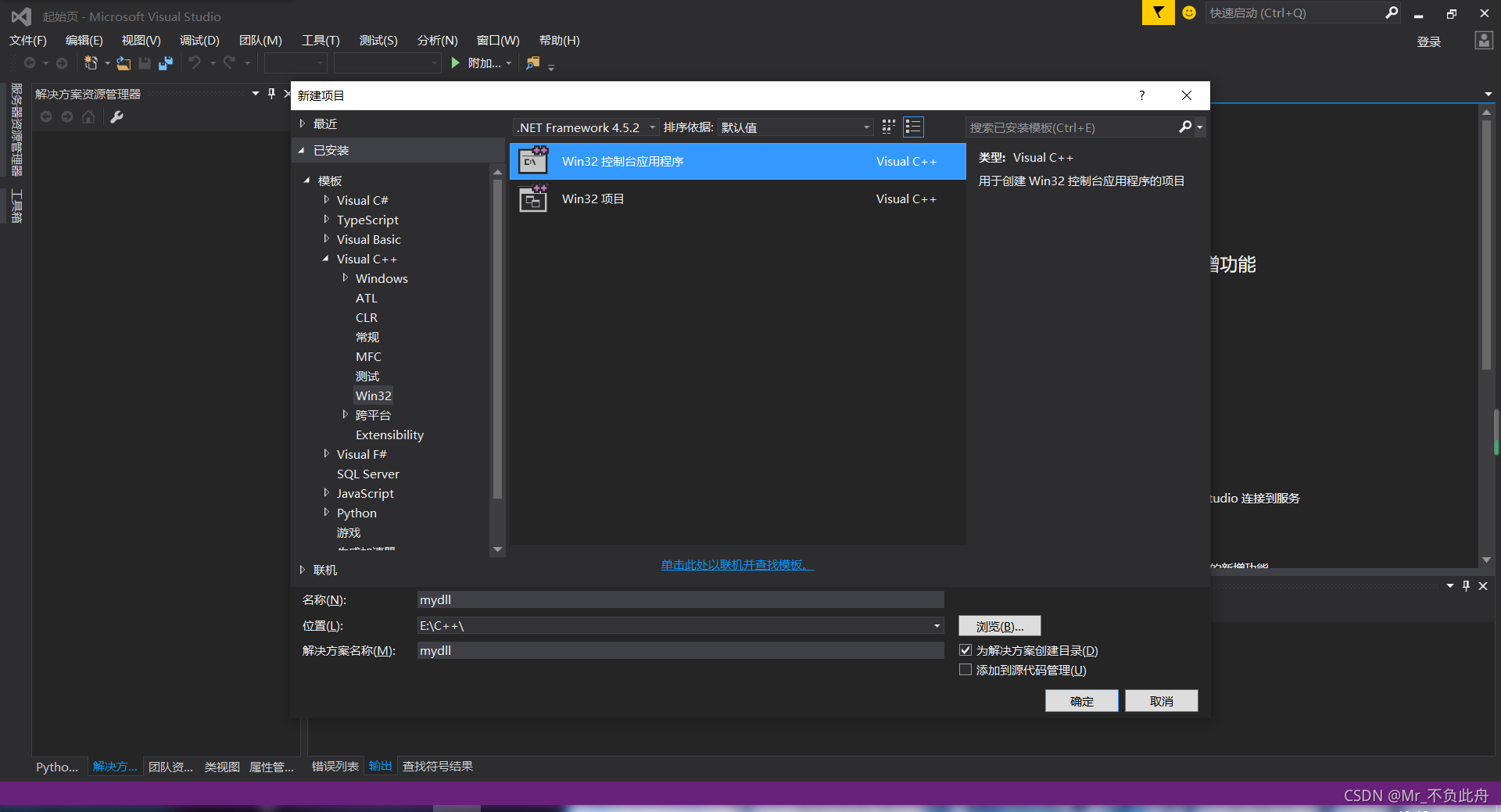The height and width of the screenshot is (812, 1501).
Task: Expand the Visual C# tree node
Action: click(x=326, y=200)
